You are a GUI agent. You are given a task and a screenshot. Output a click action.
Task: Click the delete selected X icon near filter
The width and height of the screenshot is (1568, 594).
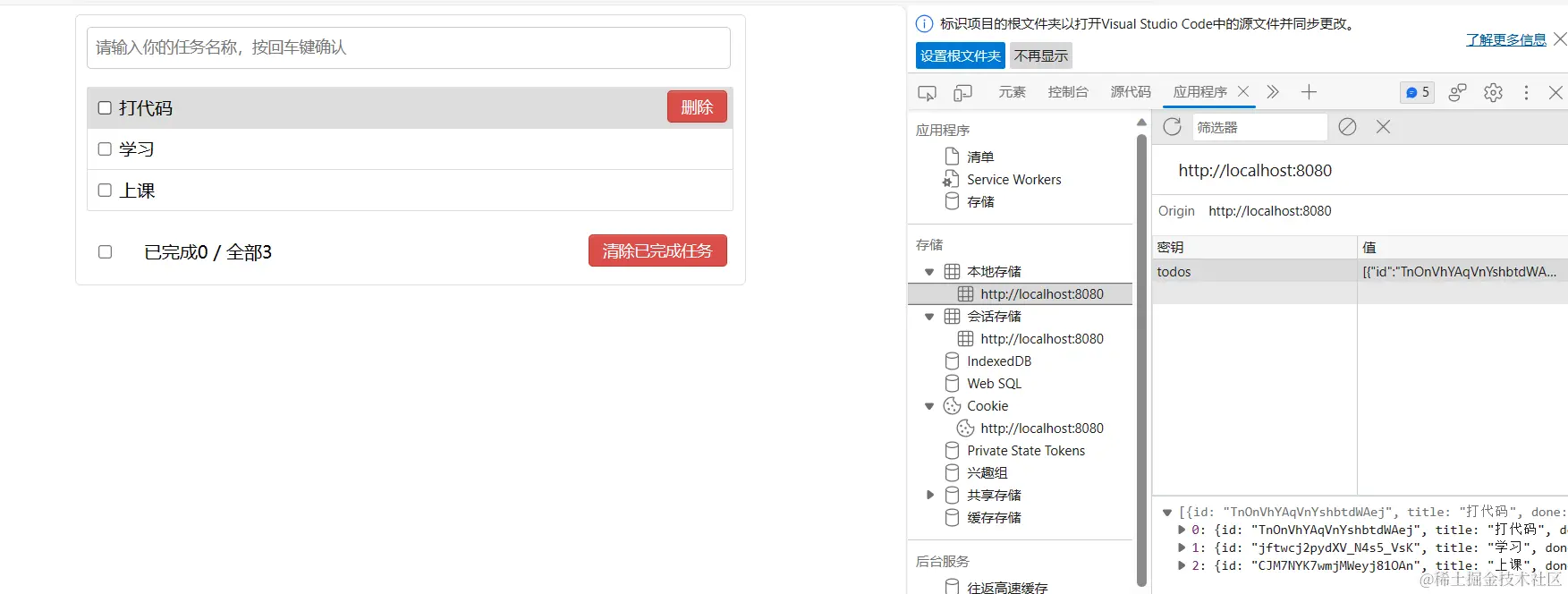coord(1383,127)
